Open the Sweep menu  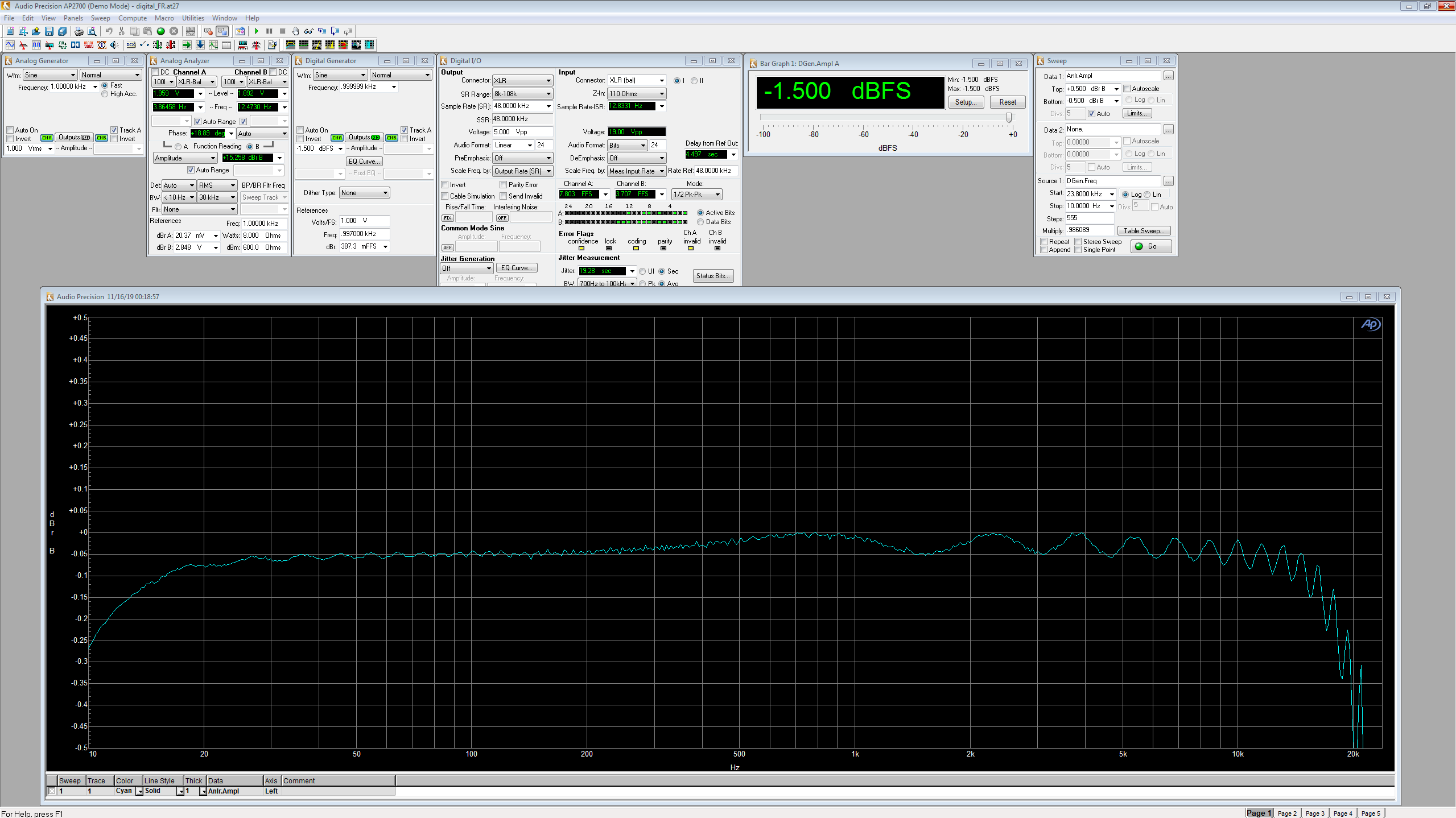(x=101, y=18)
